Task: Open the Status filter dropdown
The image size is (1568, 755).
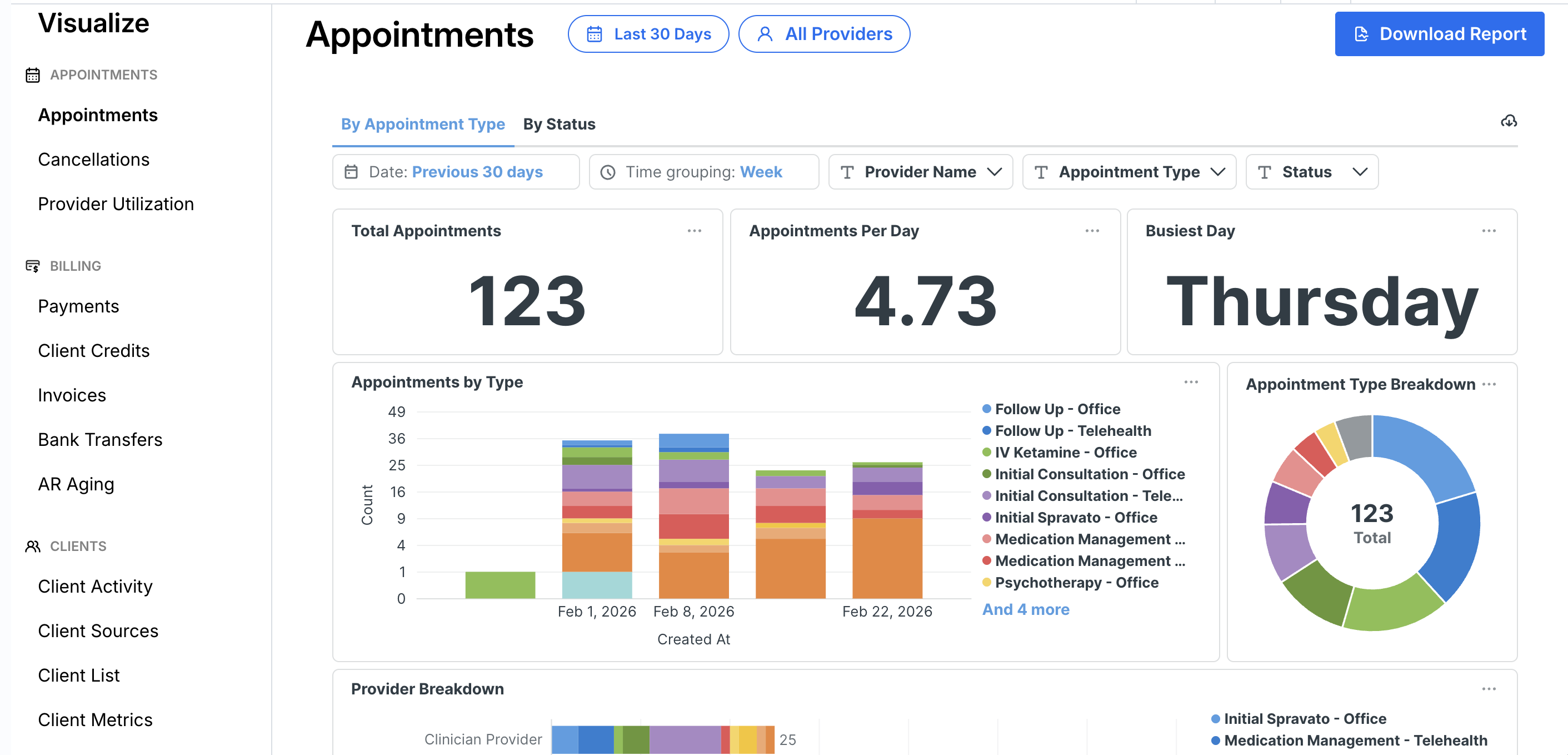Action: point(1312,172)
